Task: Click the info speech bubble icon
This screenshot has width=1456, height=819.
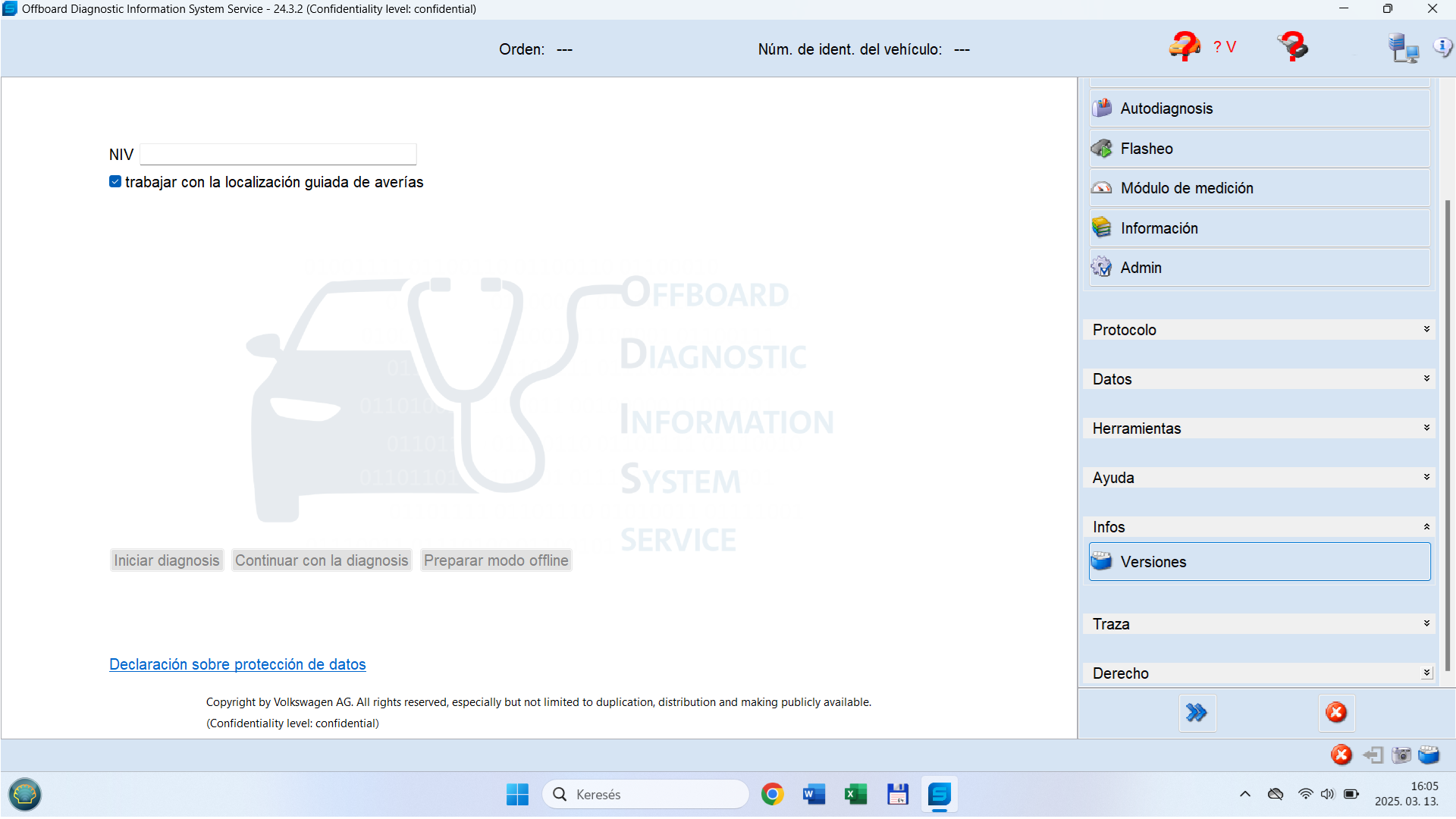Action: pos(1442,47)
